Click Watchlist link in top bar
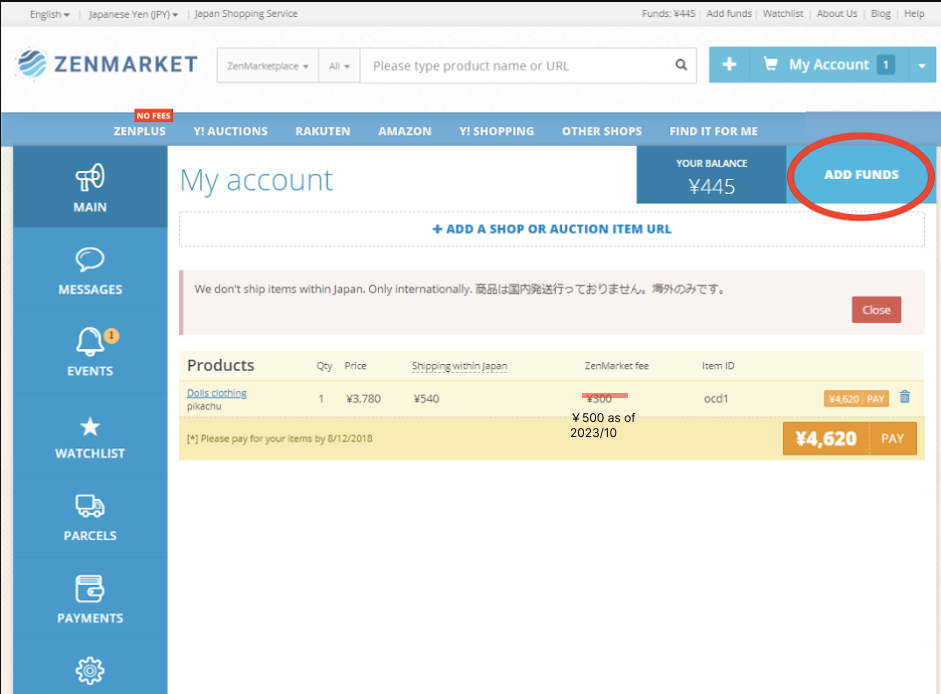This screenshot has width=941, height=694. pos(783,13)
